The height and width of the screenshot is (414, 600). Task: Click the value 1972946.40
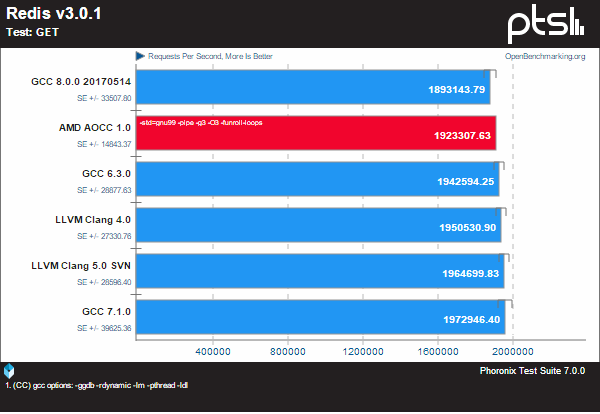coord(472,319)
